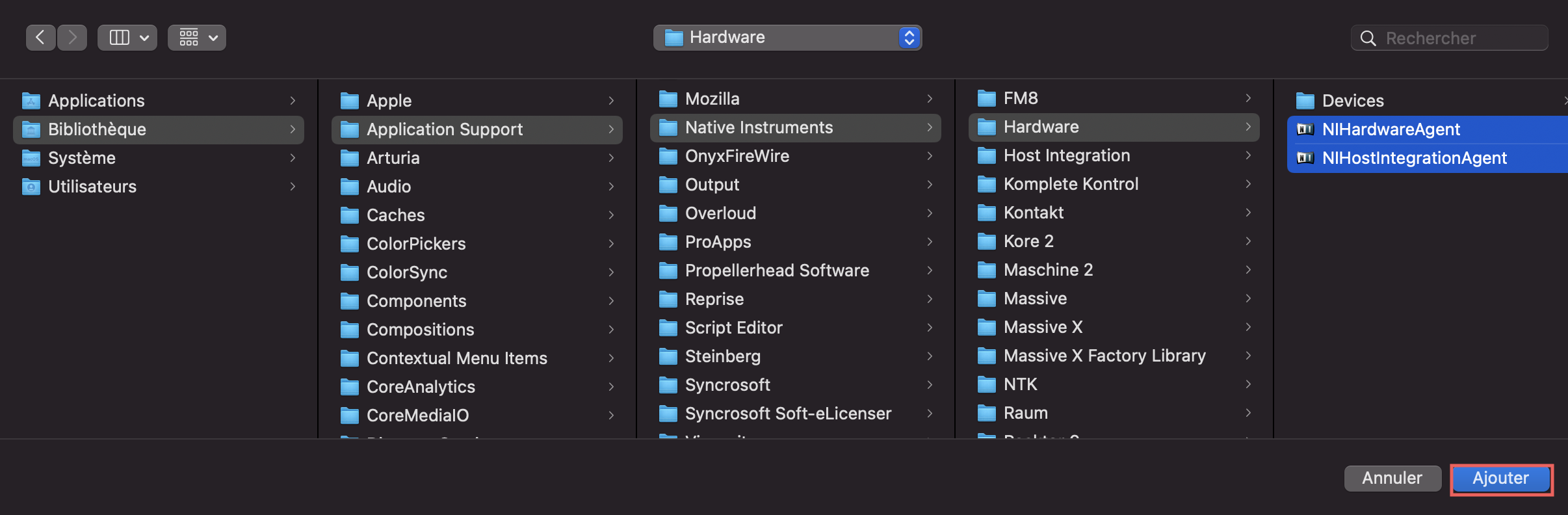Click the Steinberg folder icon
The image size is (1568, 515).
[668, 356]
